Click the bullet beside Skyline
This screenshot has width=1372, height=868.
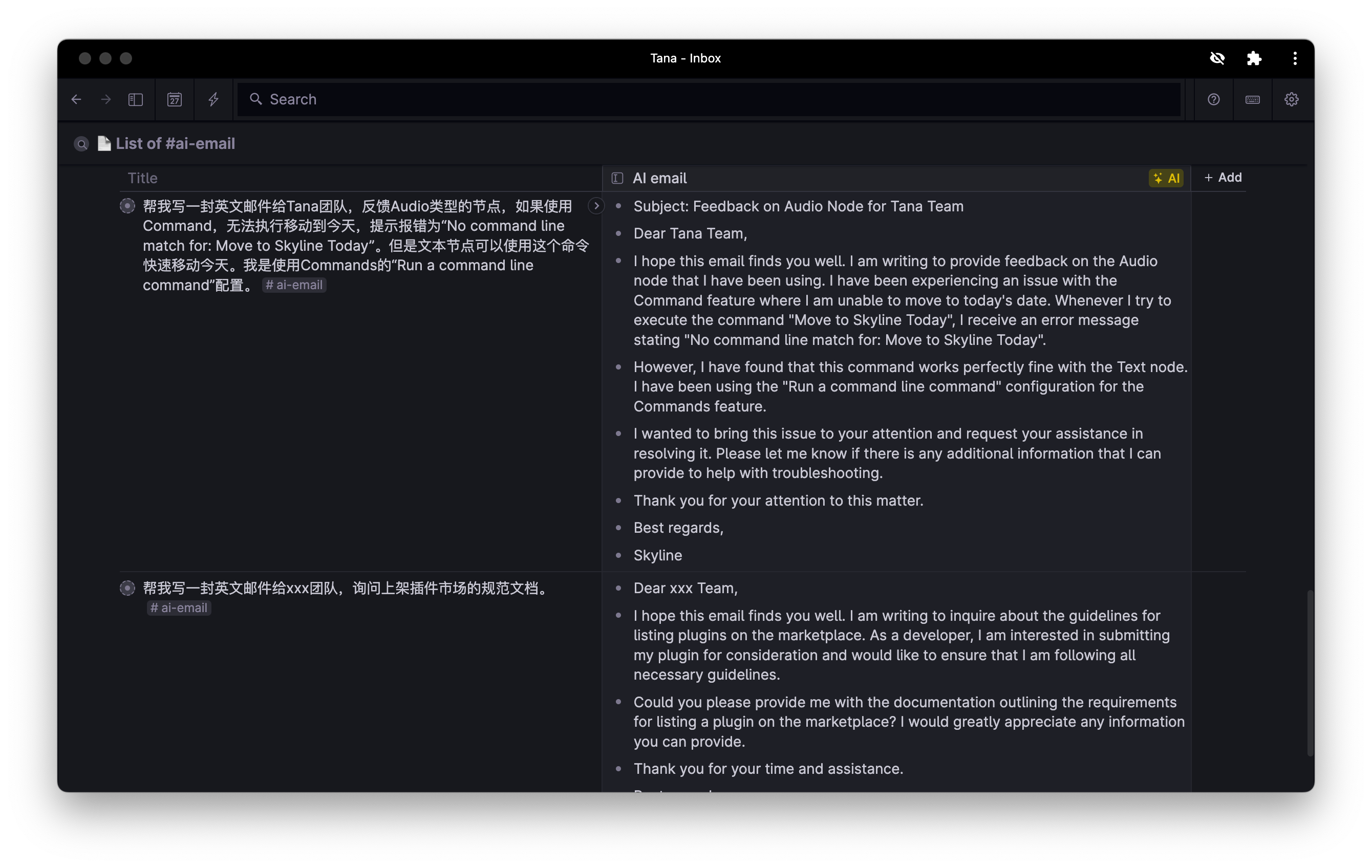pos(618,555)
